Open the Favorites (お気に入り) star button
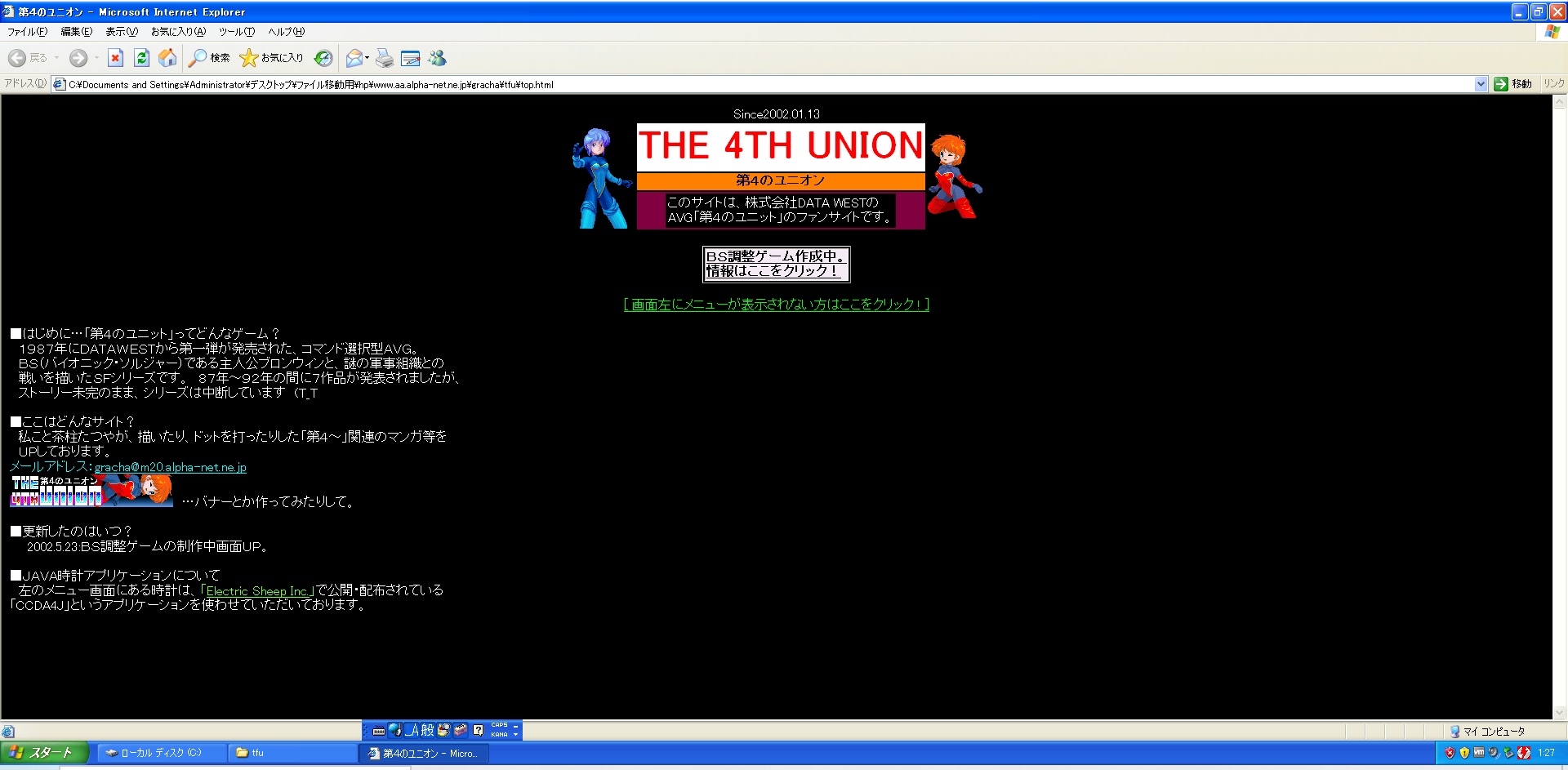This screenshot has height=770, width=1568. pyautogui.click(x=271, y=58)
